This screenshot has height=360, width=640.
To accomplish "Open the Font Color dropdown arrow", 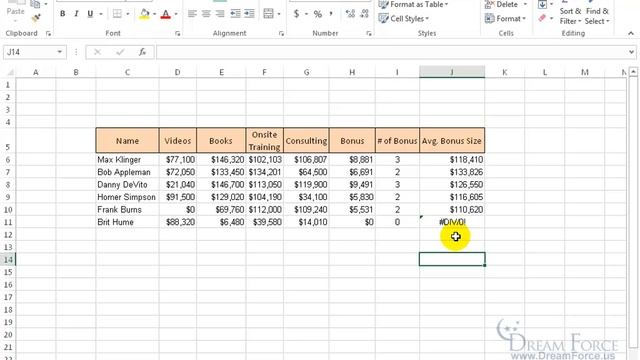I will 176,14.
